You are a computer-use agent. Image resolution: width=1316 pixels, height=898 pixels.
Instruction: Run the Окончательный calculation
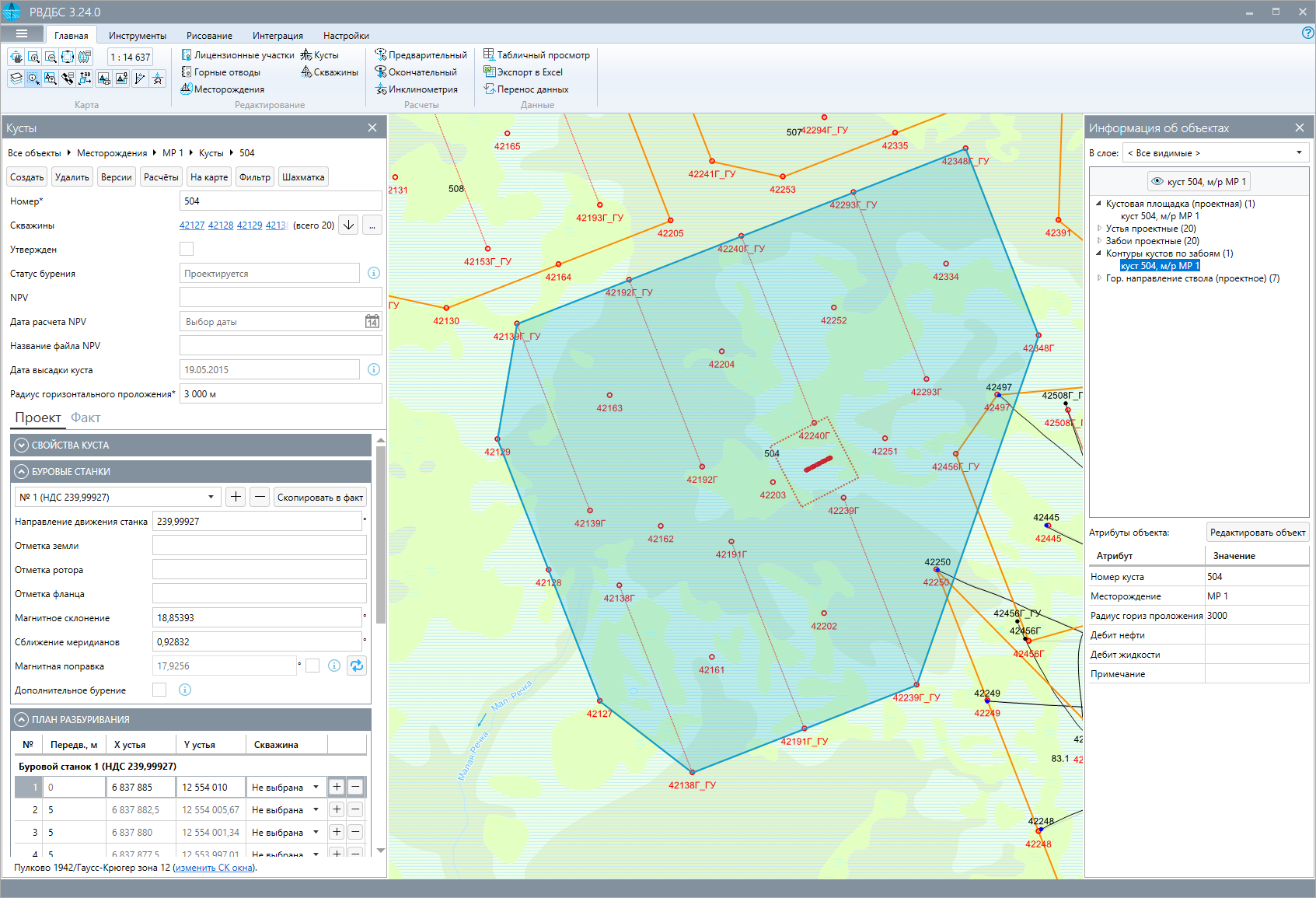(x=416, y=72)
